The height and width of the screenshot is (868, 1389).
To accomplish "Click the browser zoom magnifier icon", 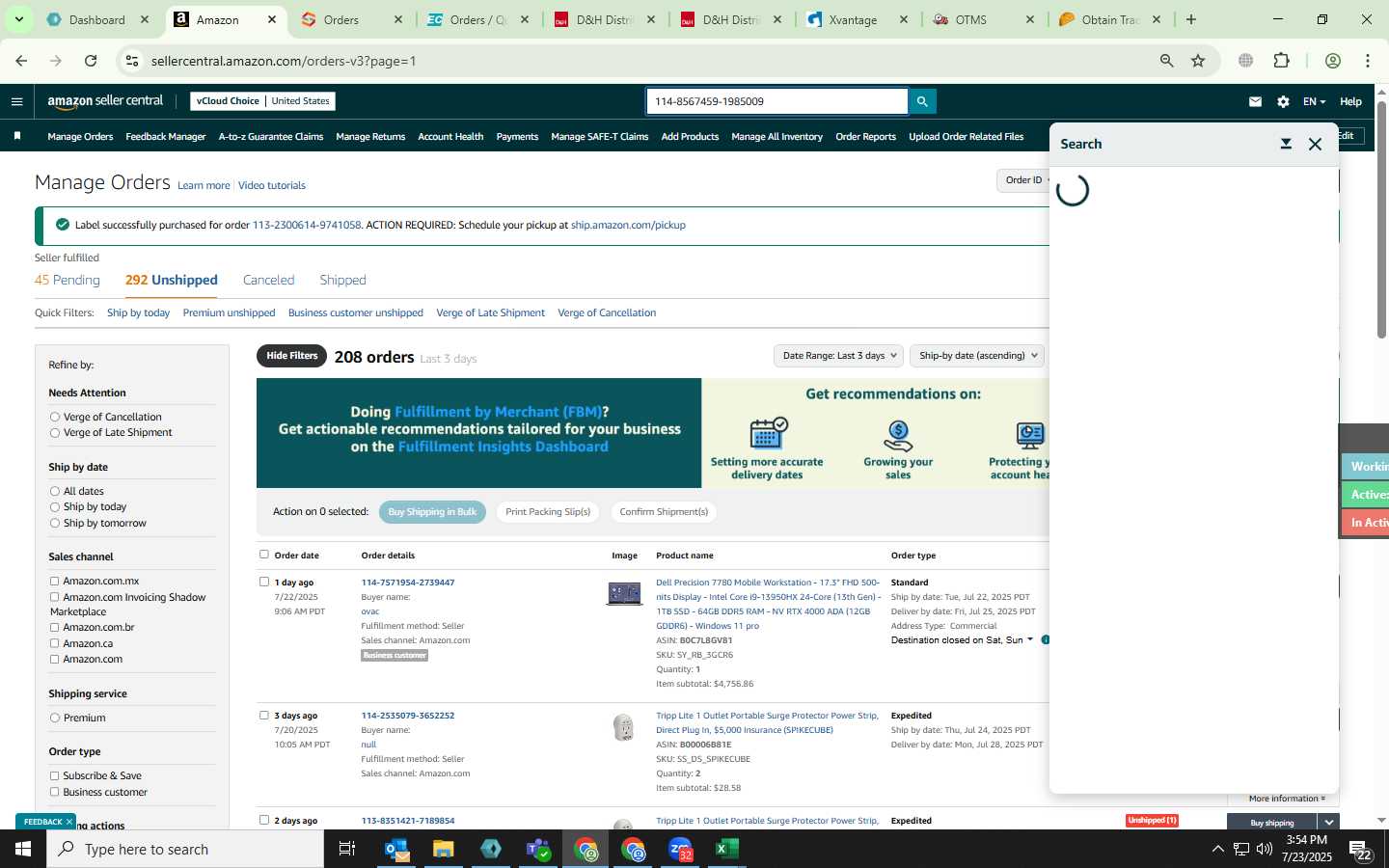I will pyautogui.click(x=1166, y=61).
